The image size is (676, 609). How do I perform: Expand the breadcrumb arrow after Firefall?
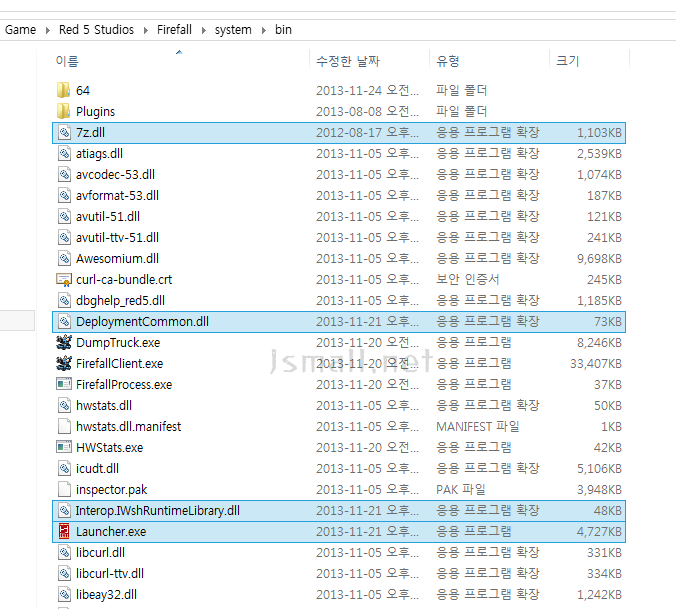click(203, 30)
